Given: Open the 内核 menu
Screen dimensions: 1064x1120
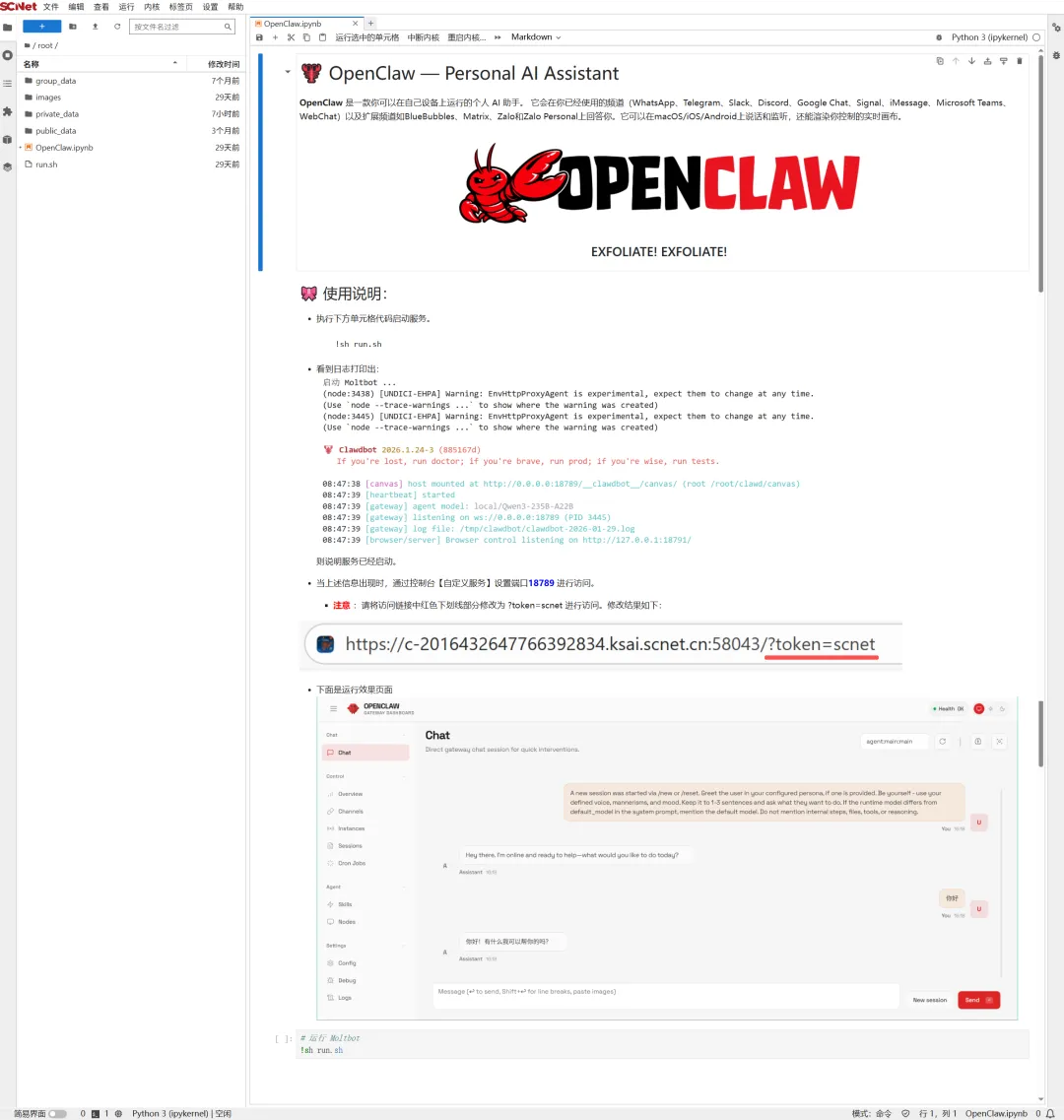Looking at the screenshot, I should (x=152, y=7).
